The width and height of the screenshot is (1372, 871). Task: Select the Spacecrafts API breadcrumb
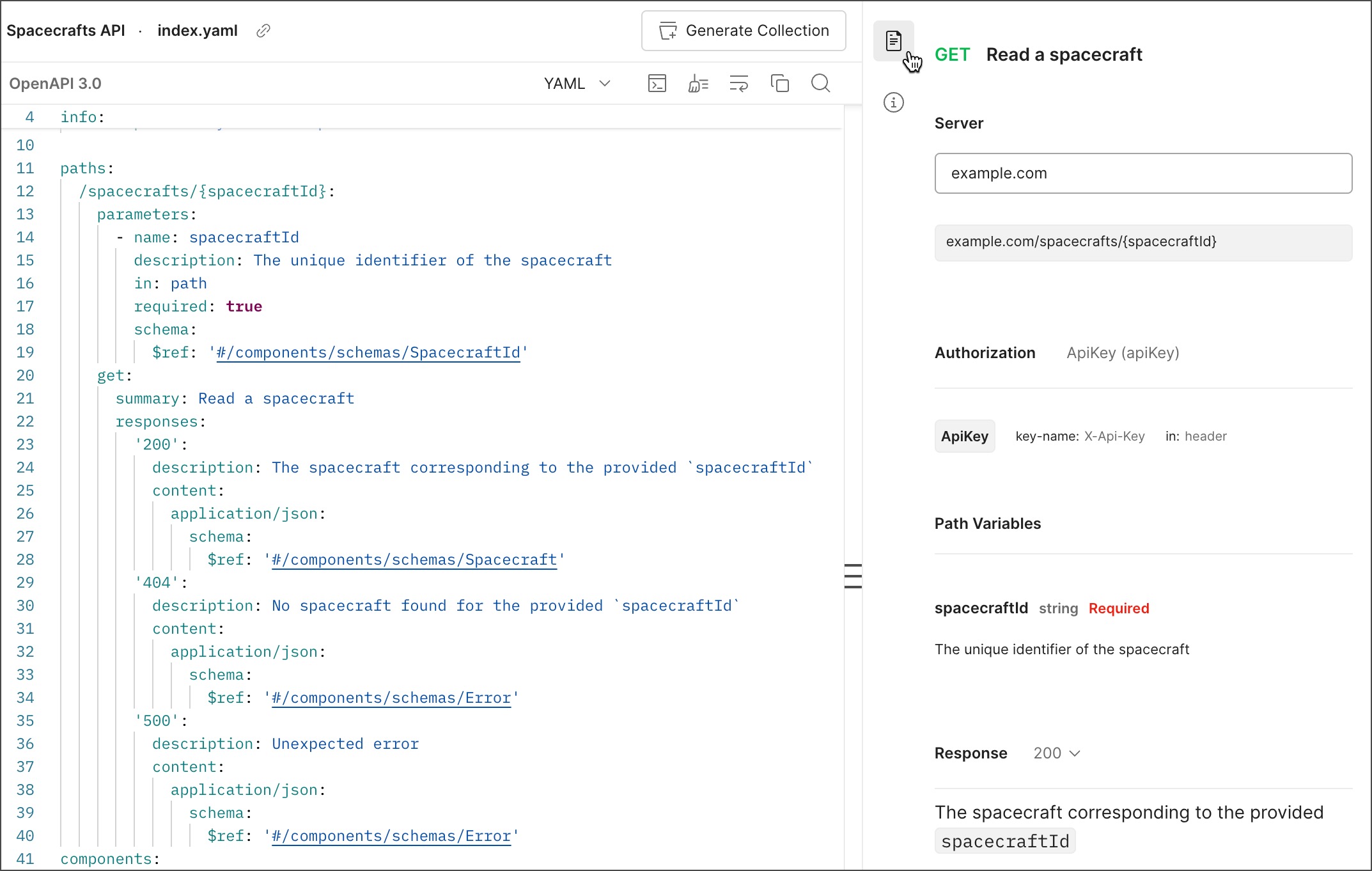point(66,30)
